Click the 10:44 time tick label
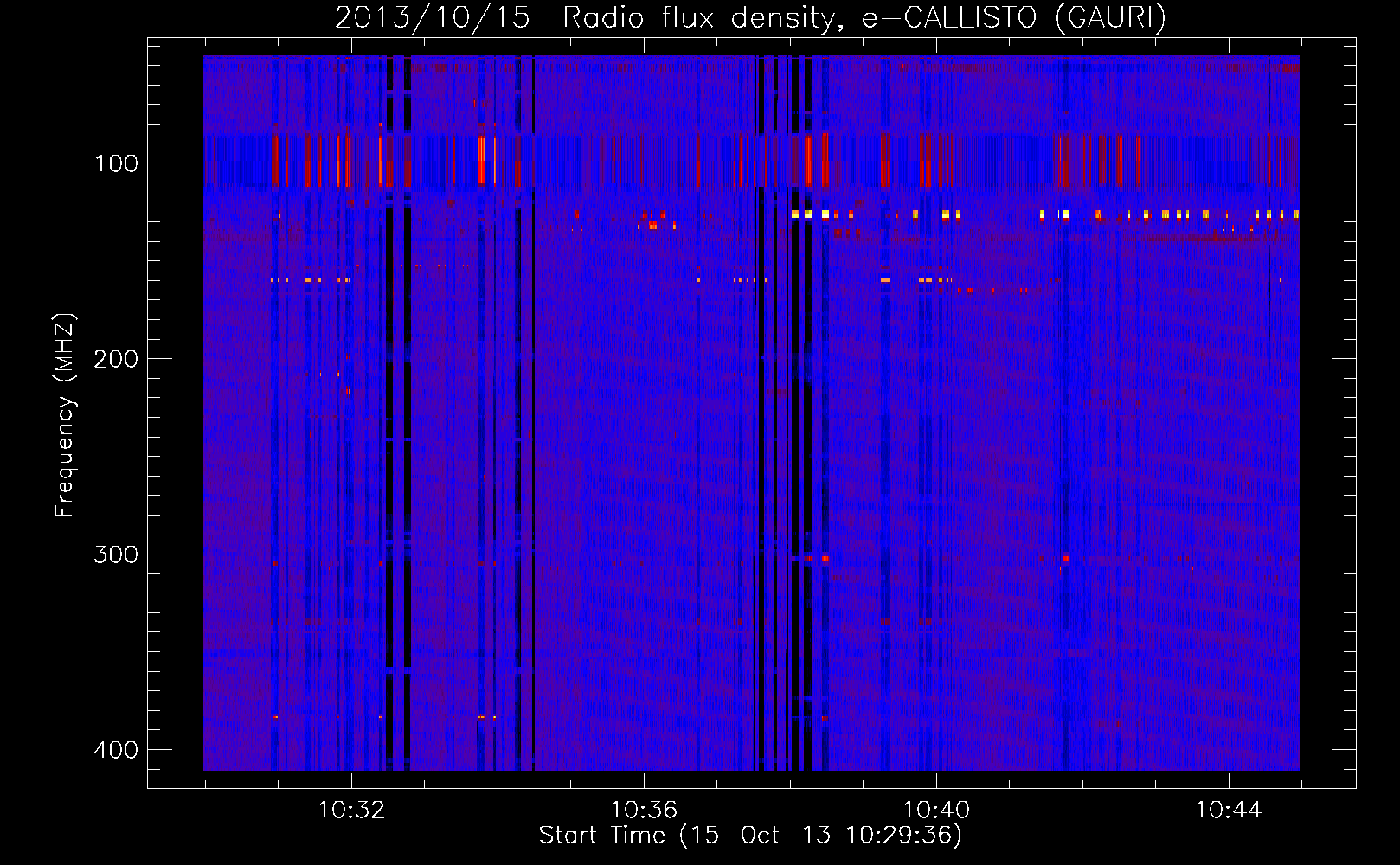The image size is (1400, 865). (1229, 811)
